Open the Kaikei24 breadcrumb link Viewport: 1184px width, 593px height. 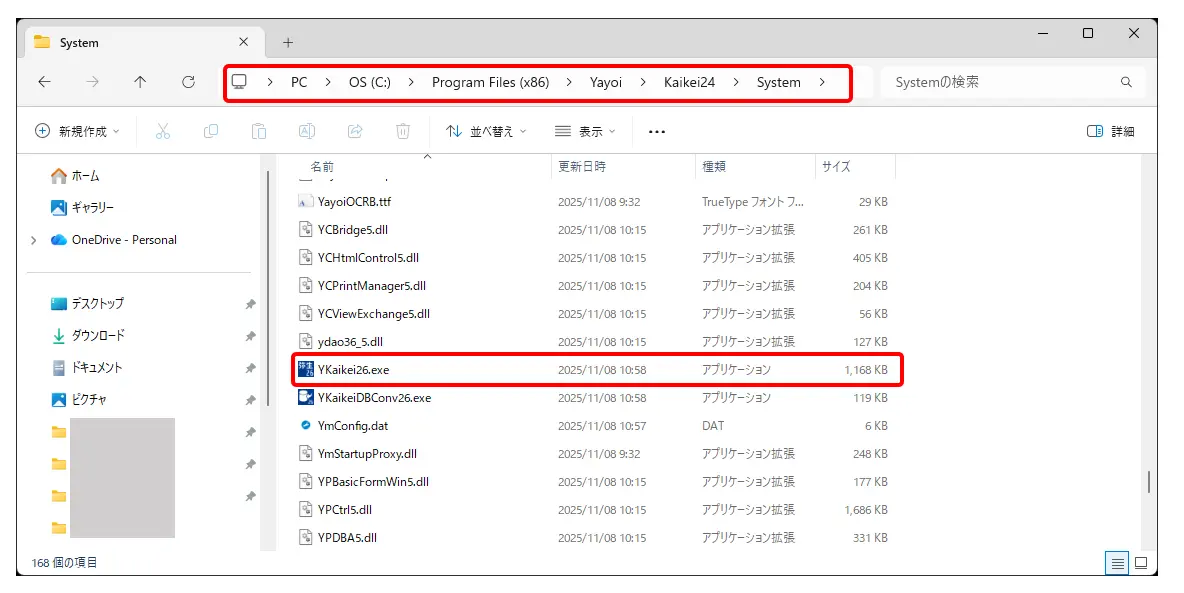coord(688,82)
